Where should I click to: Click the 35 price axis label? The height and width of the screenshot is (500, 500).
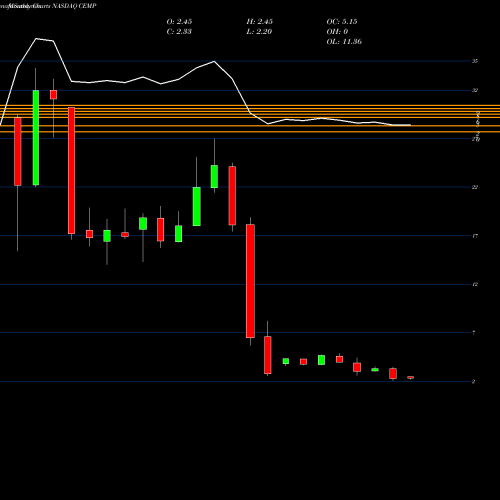[x=475, y=61]
